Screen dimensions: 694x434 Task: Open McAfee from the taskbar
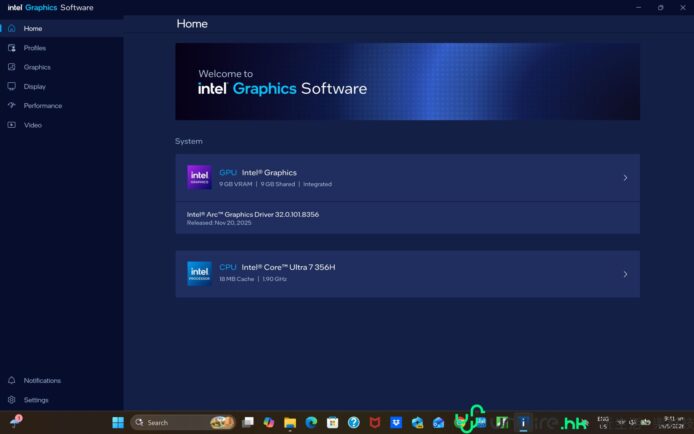pyautogui.click(x=375, y=423)
